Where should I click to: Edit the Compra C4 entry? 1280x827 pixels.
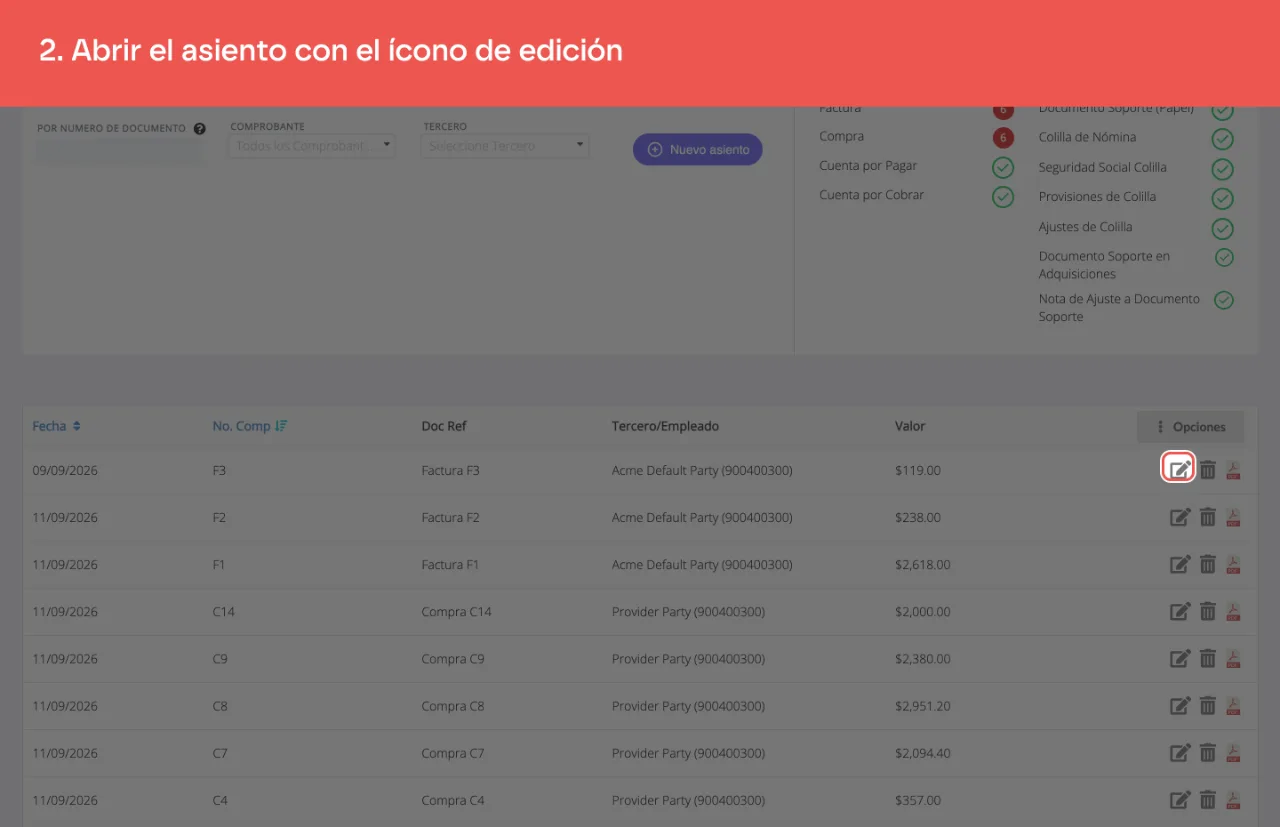1180,800
